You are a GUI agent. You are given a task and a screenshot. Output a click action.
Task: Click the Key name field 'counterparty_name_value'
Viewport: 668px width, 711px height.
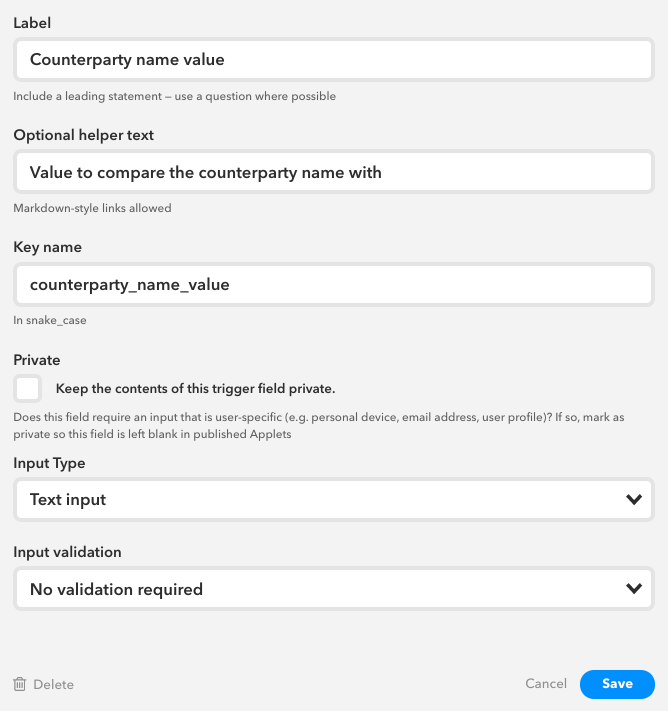334,284
